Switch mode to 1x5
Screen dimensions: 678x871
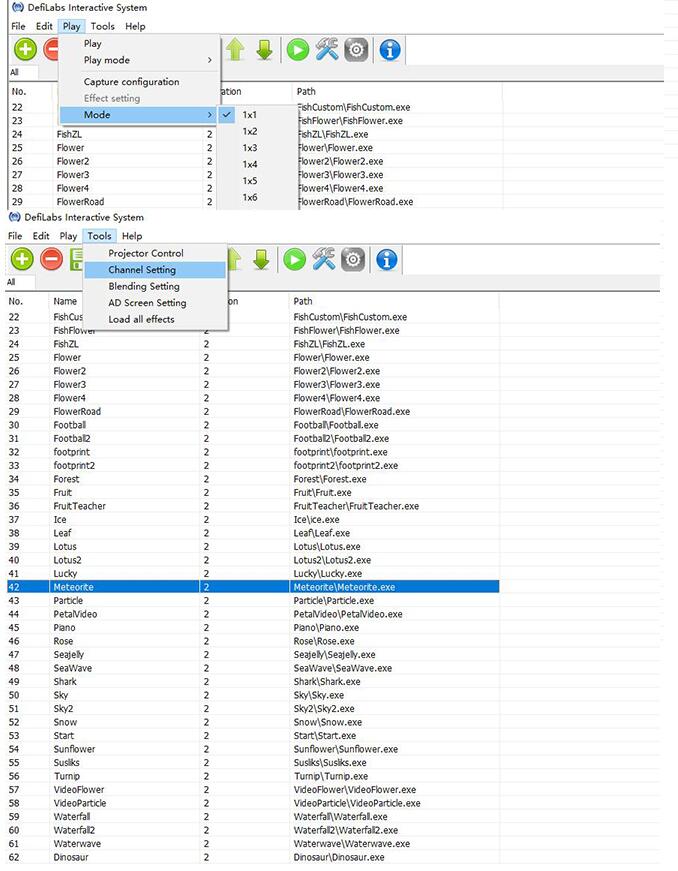pos(249,181)
